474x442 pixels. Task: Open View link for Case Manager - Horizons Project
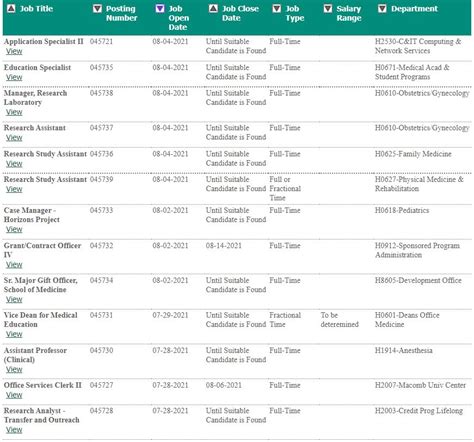click(14, 230)
